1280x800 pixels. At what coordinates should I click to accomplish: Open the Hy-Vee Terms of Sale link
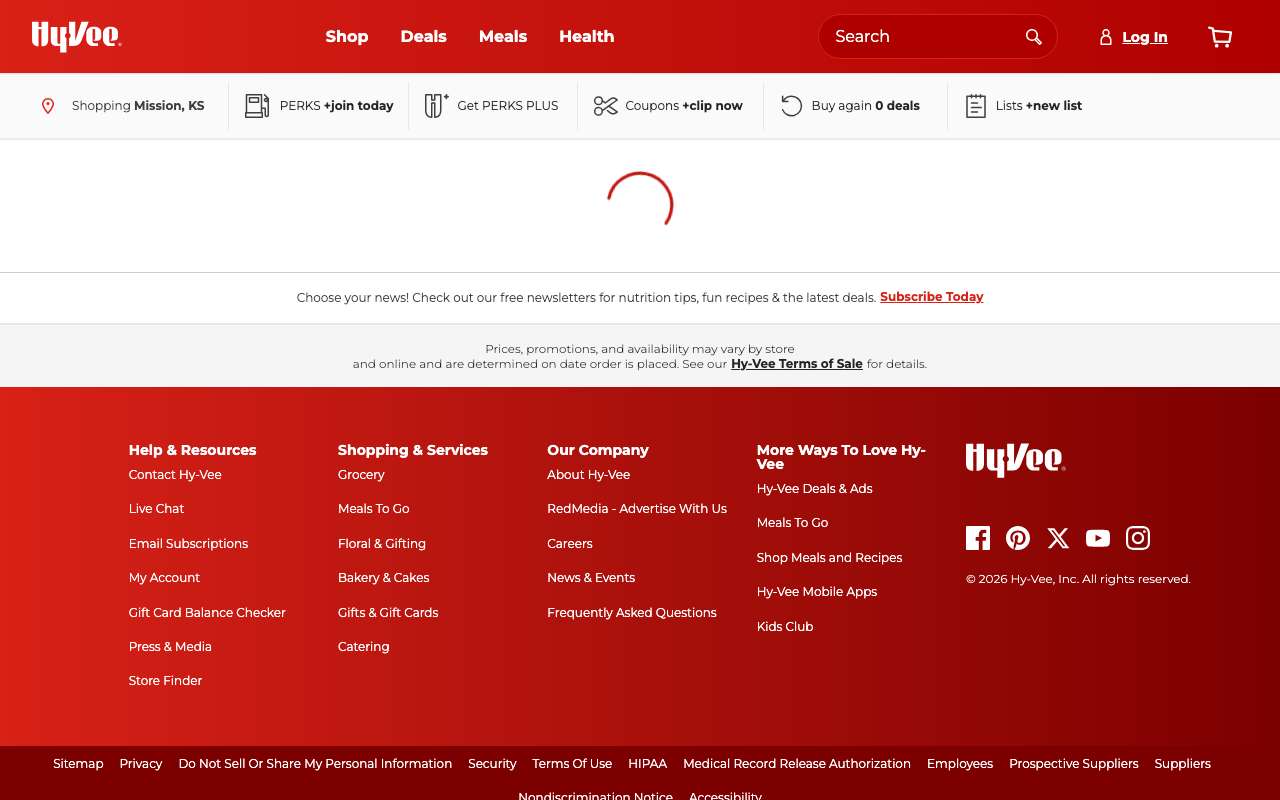(x=797, y=364)
